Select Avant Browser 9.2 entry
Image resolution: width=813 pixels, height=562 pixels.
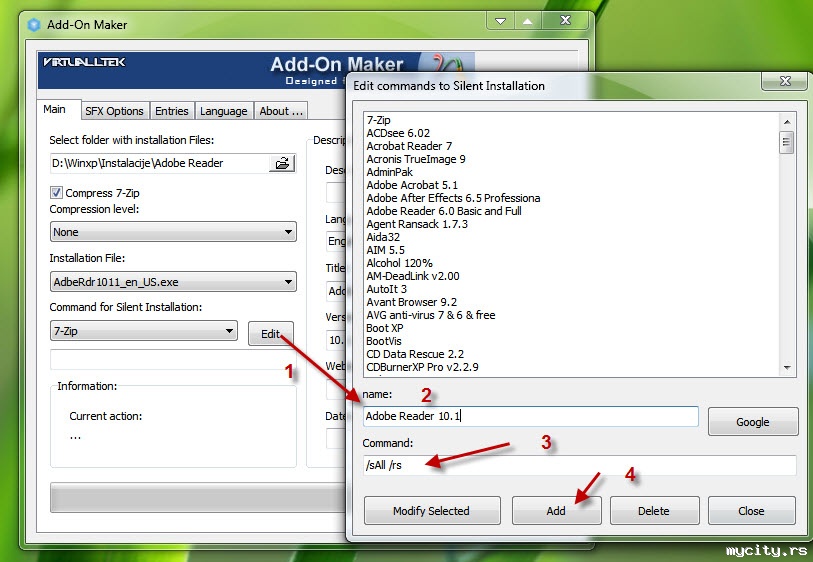(412, 302)
